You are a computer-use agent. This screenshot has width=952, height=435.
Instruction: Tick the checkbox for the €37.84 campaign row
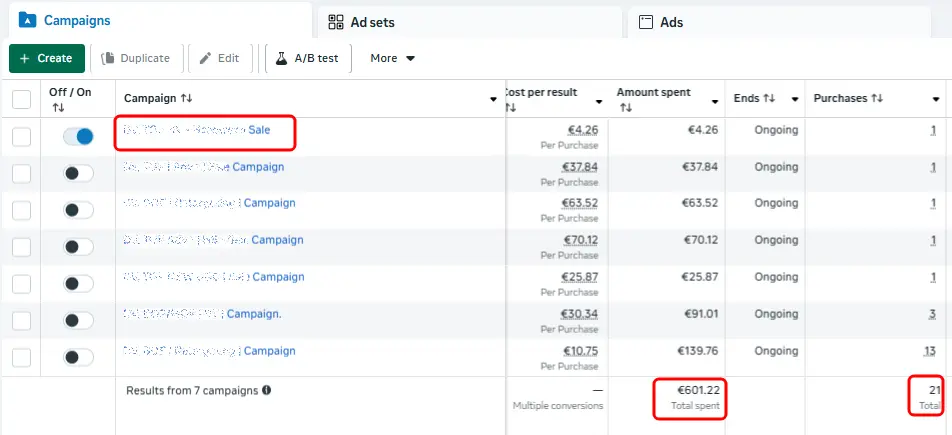21,174
